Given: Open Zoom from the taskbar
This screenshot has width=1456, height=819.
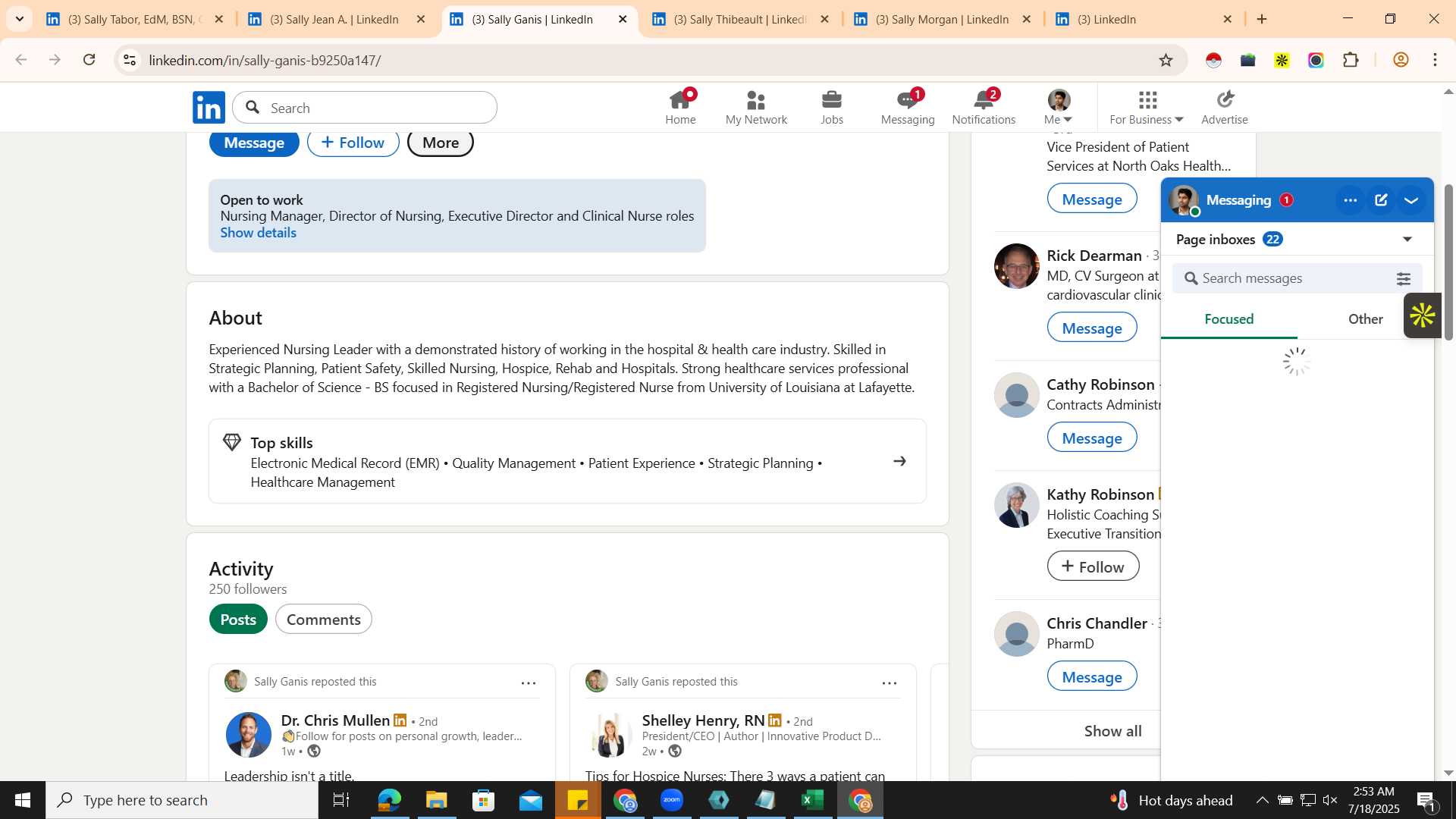Looking at the screenshot, I should point(672,800).
